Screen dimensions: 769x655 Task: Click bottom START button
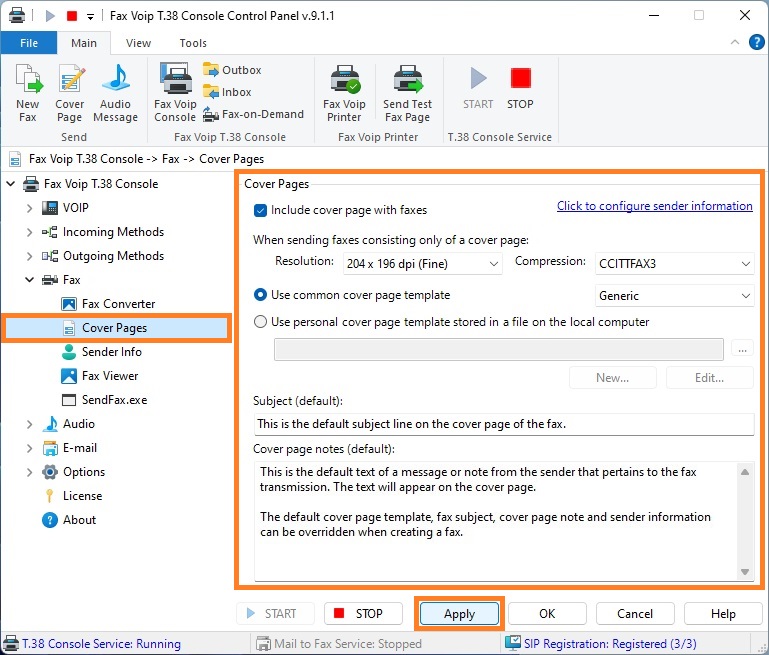(x=275, y=614)
